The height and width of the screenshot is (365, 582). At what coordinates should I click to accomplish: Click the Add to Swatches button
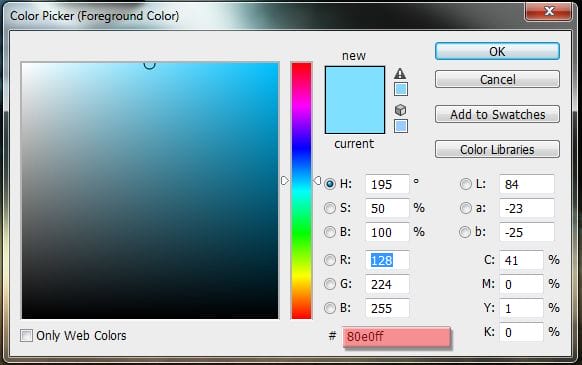[497, 114]
